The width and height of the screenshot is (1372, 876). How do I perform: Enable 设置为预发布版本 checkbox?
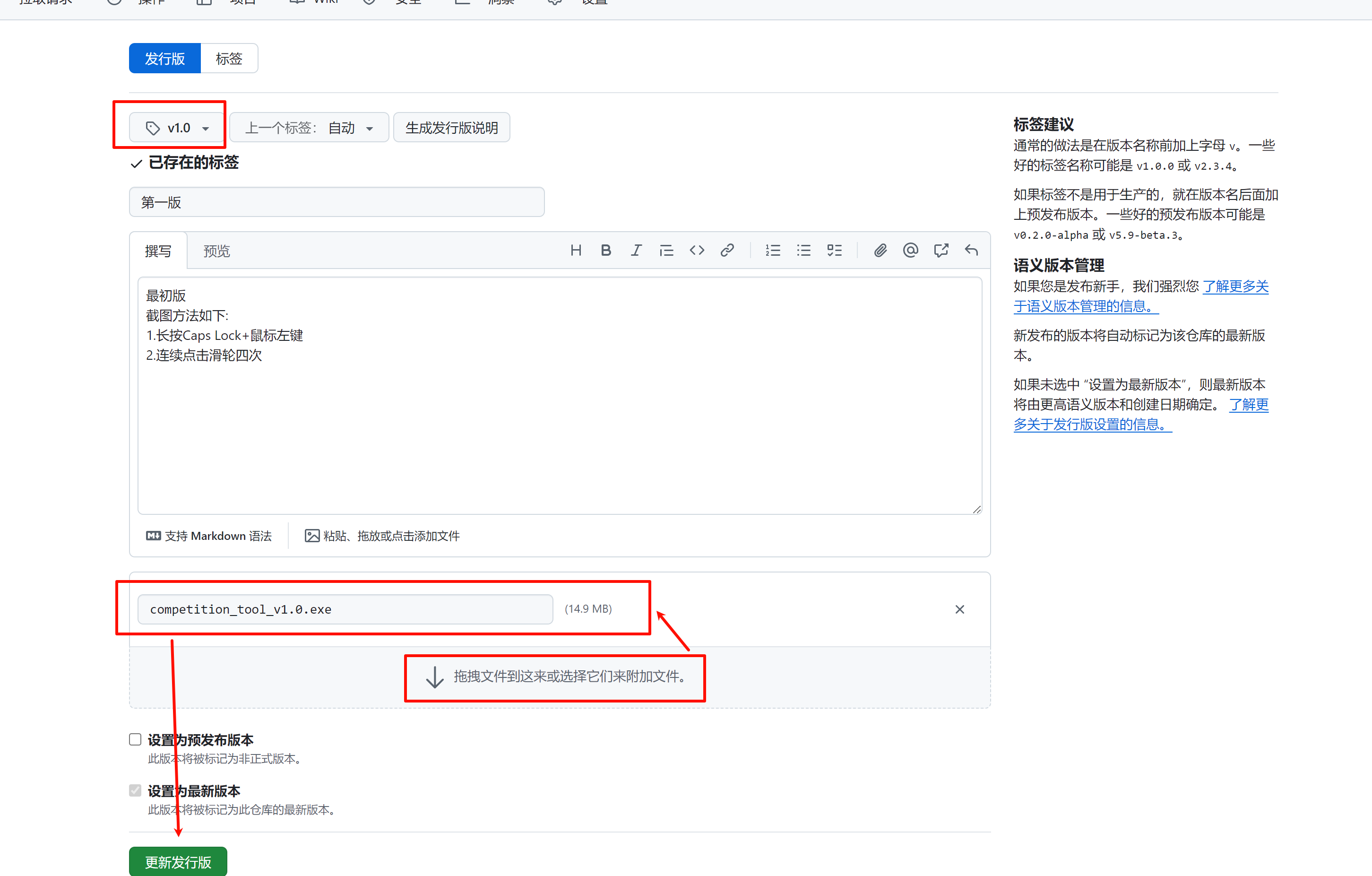[135, 738]
